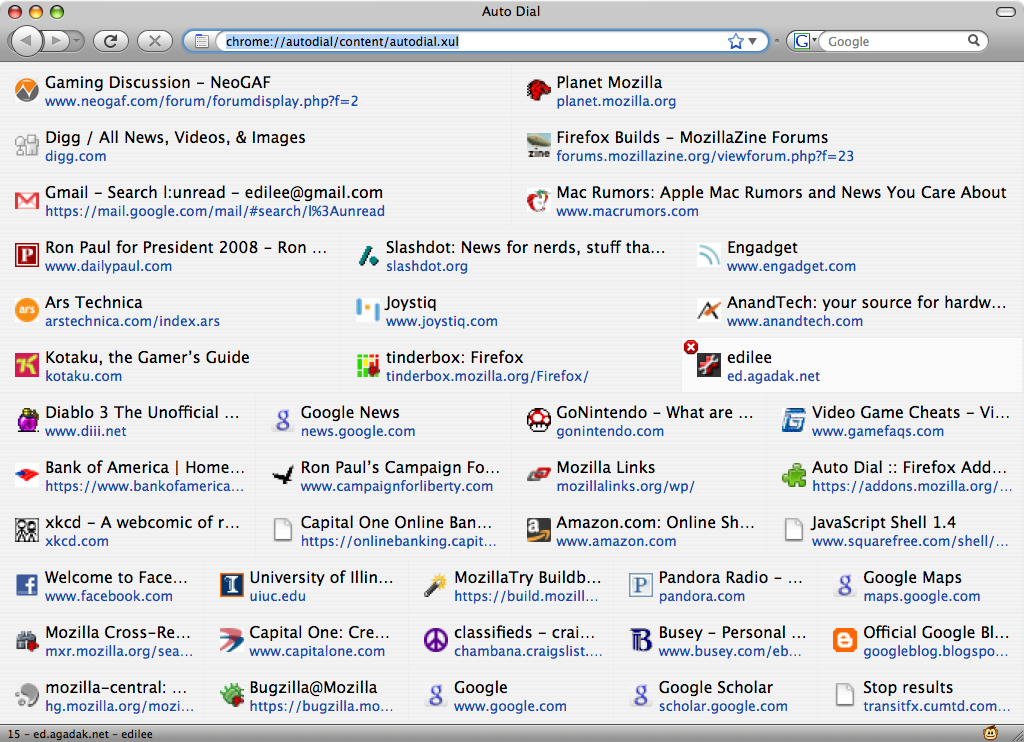1024x742 pixels.
Task: Click the Engadget feed icon
Action: pos(709,255)
